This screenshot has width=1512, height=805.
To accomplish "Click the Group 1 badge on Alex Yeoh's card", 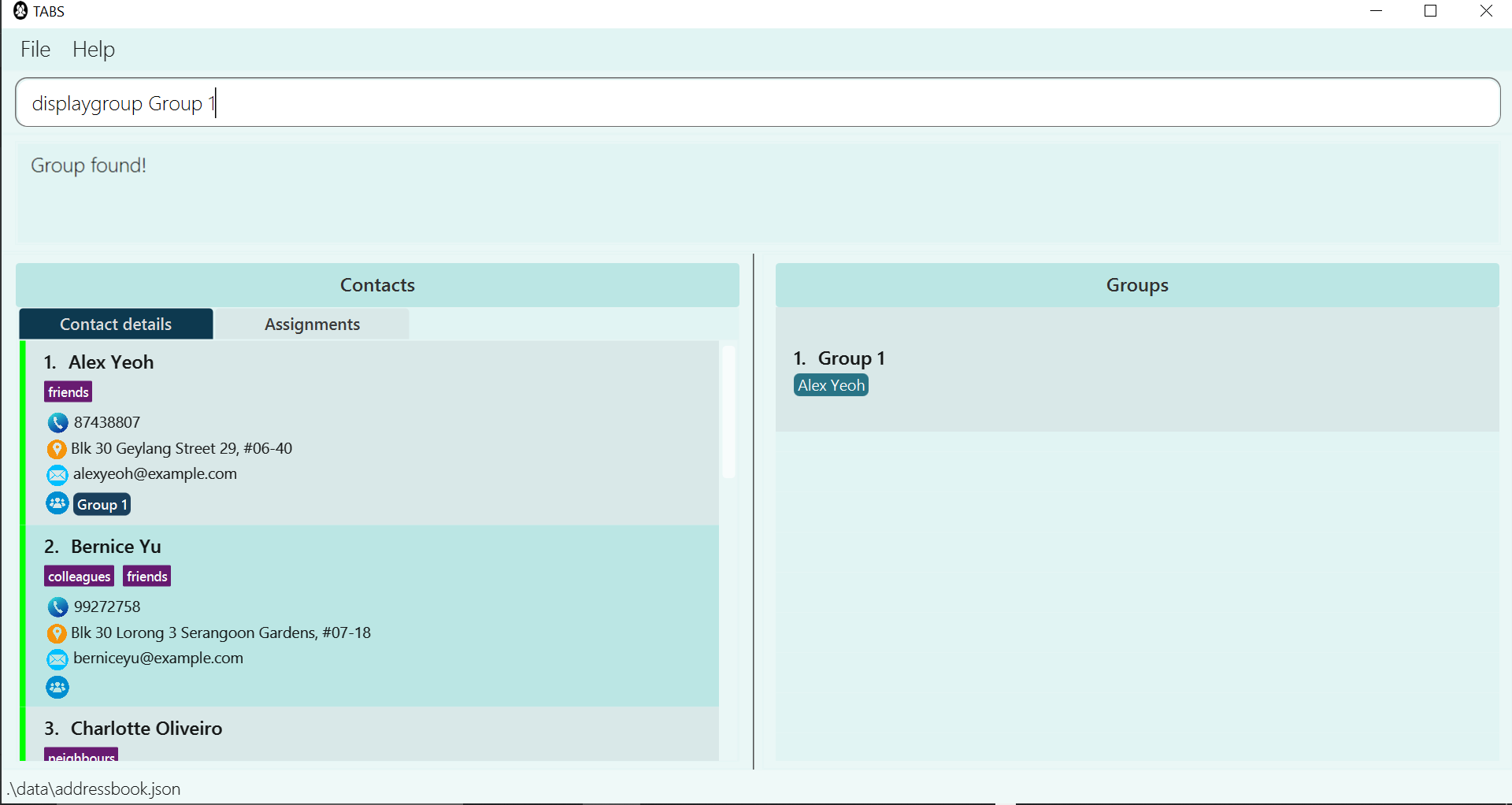I will 101,503.
